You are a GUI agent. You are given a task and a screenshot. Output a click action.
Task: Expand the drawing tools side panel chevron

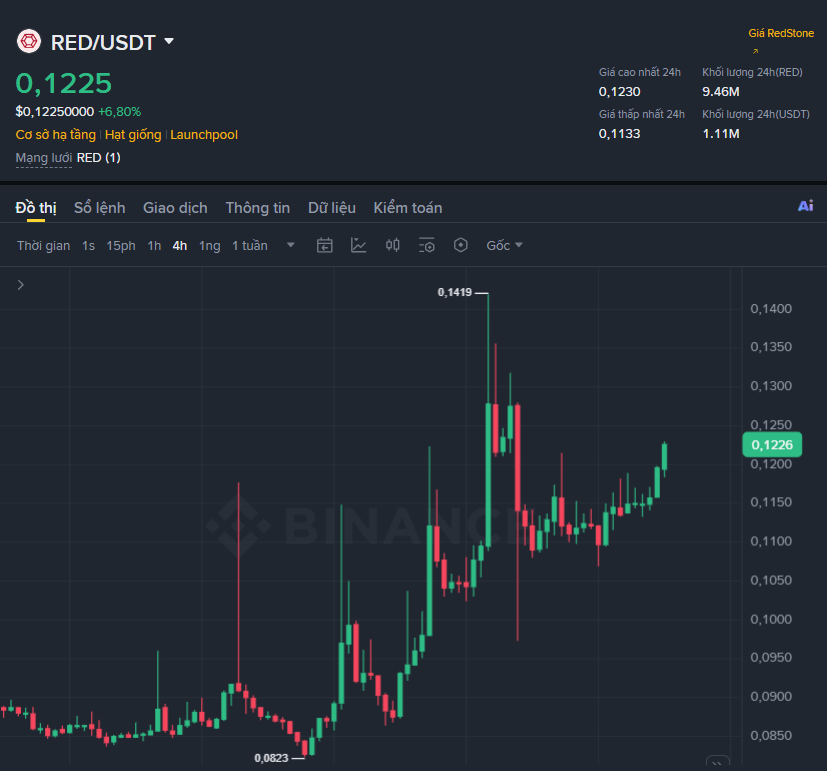pos(21,285)
